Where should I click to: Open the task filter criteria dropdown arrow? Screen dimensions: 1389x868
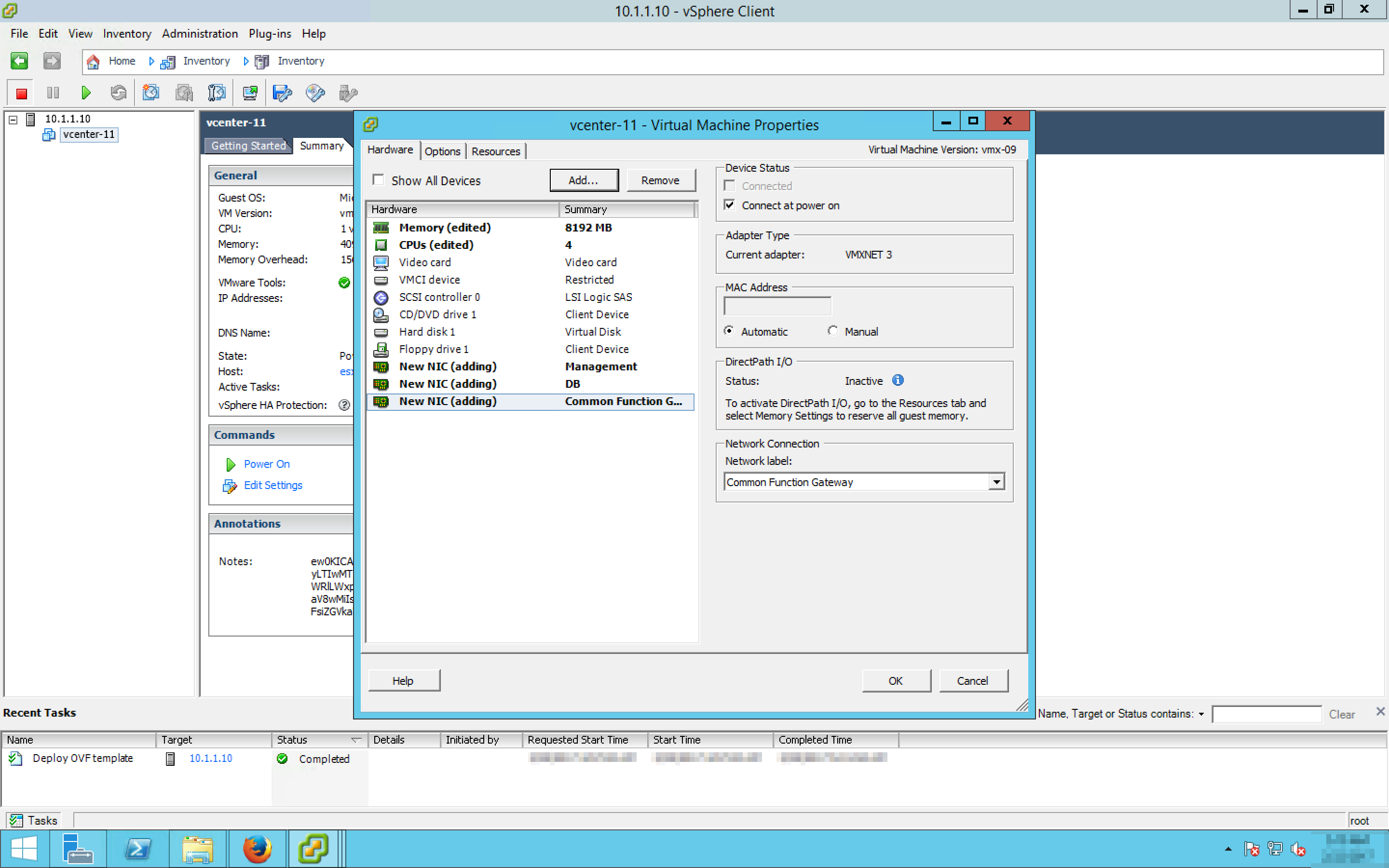tap(1201, 714)
